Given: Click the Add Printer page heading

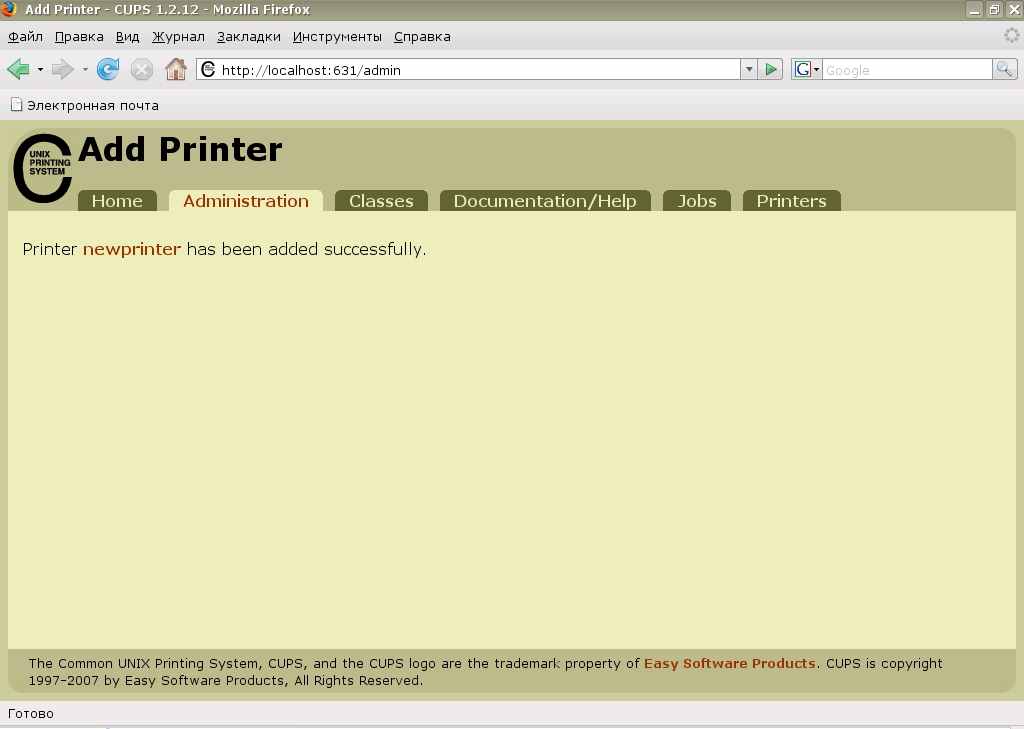Looking at the screenshot, I should pos(180,150).
